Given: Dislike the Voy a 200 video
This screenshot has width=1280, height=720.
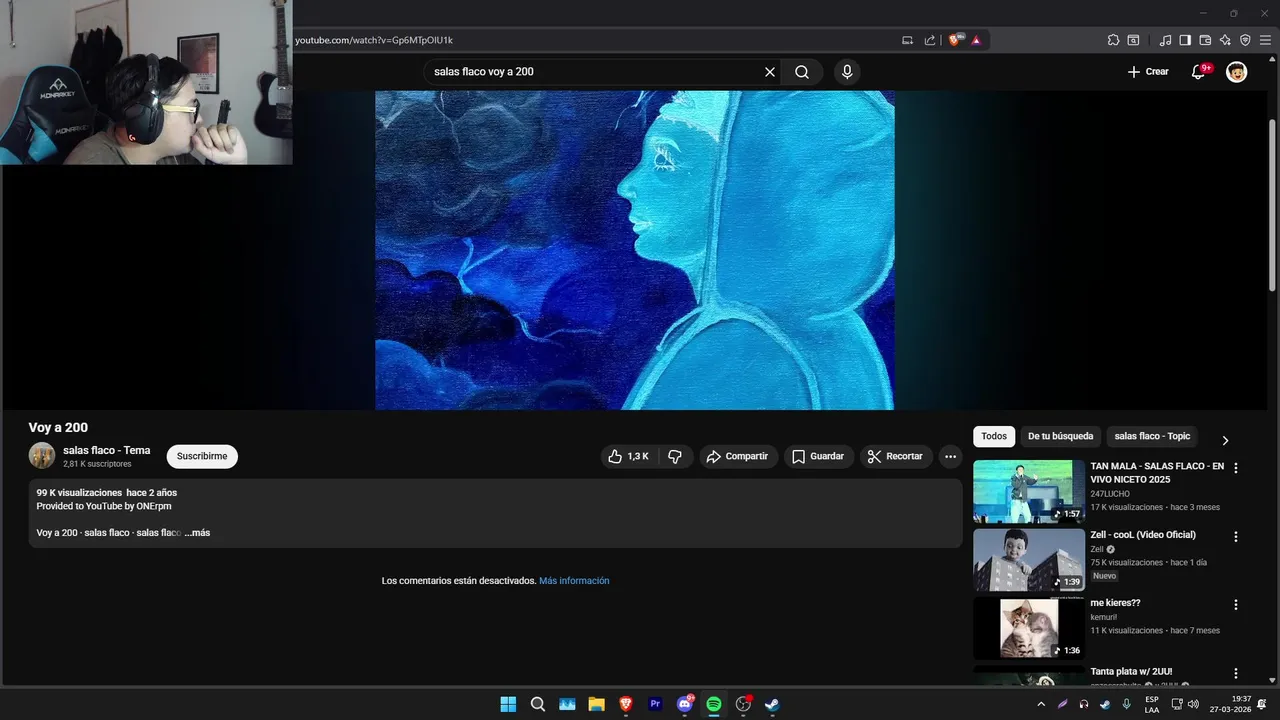Looking at the screenshot, I should point(675,456).
